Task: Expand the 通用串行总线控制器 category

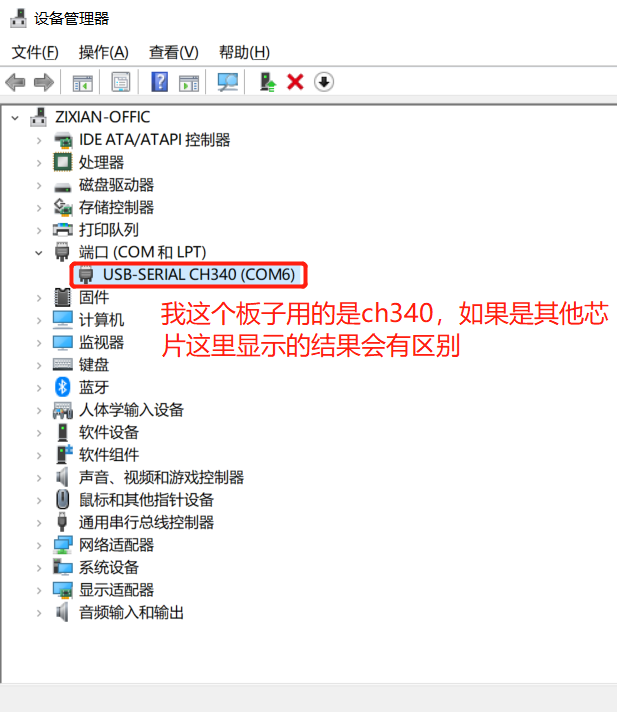Action: click(x=39, y=523)
